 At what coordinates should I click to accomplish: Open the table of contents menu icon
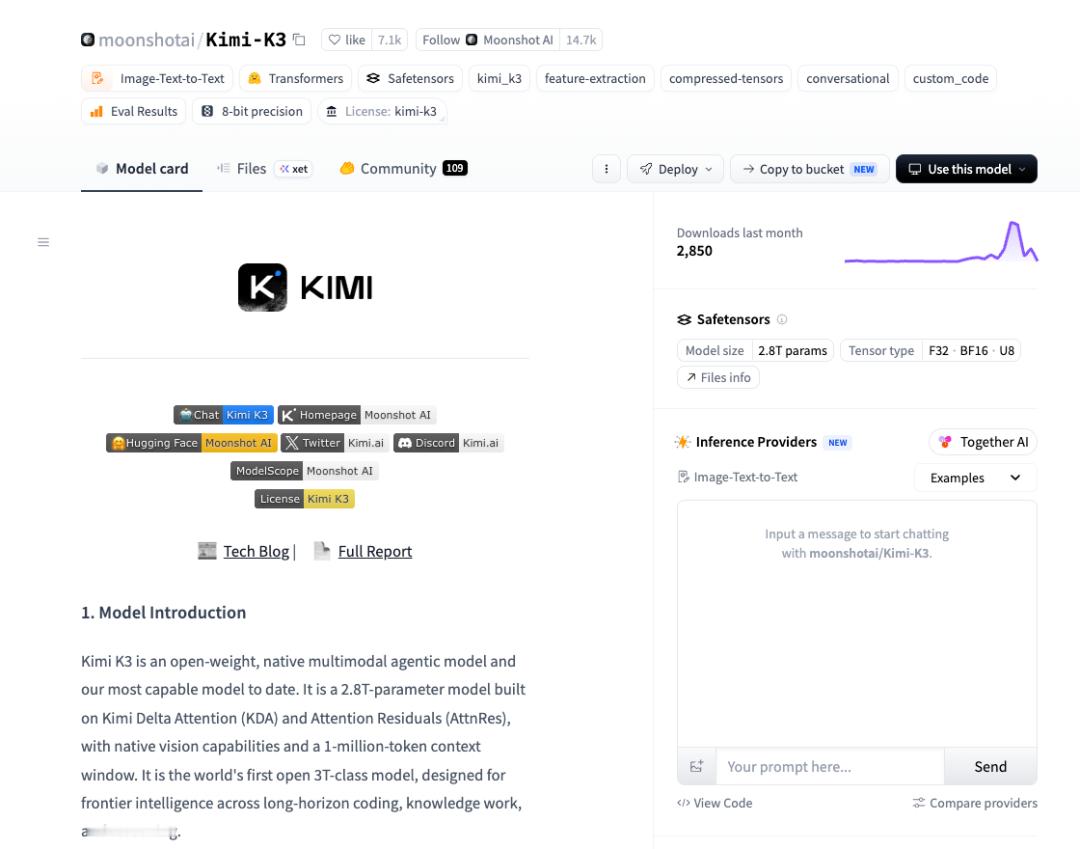[x=43, y=242]
